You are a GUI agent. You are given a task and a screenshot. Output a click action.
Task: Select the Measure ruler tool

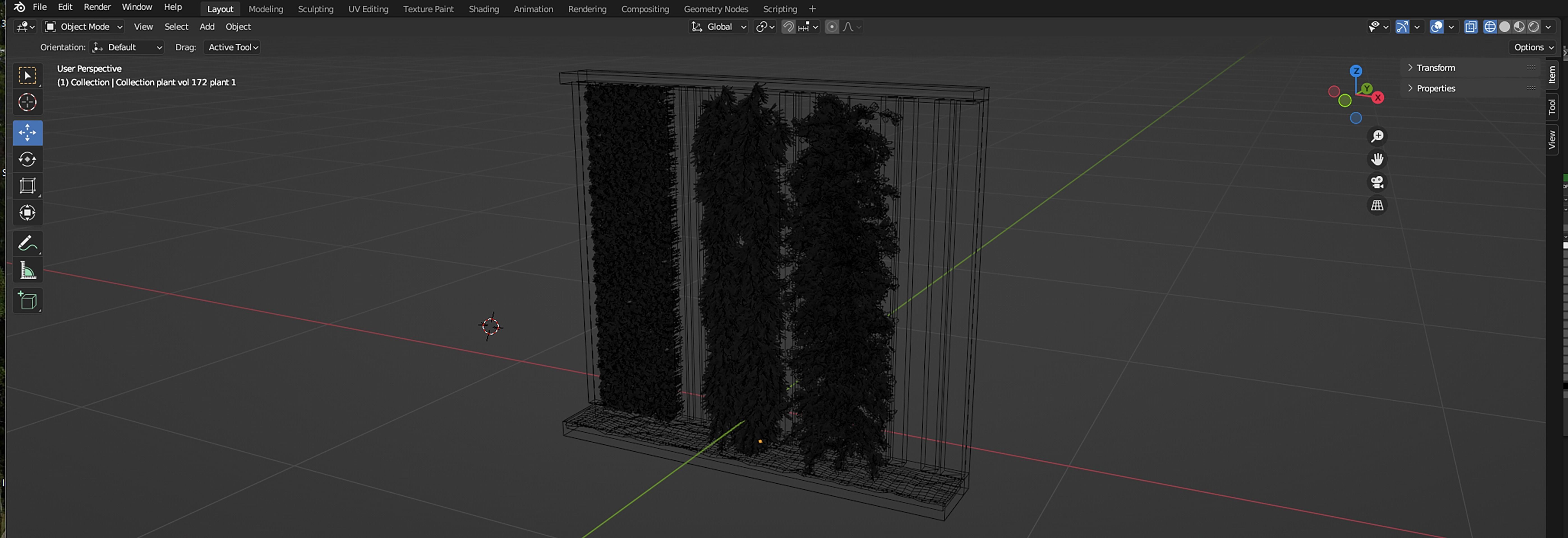click(x=27, y=270)
